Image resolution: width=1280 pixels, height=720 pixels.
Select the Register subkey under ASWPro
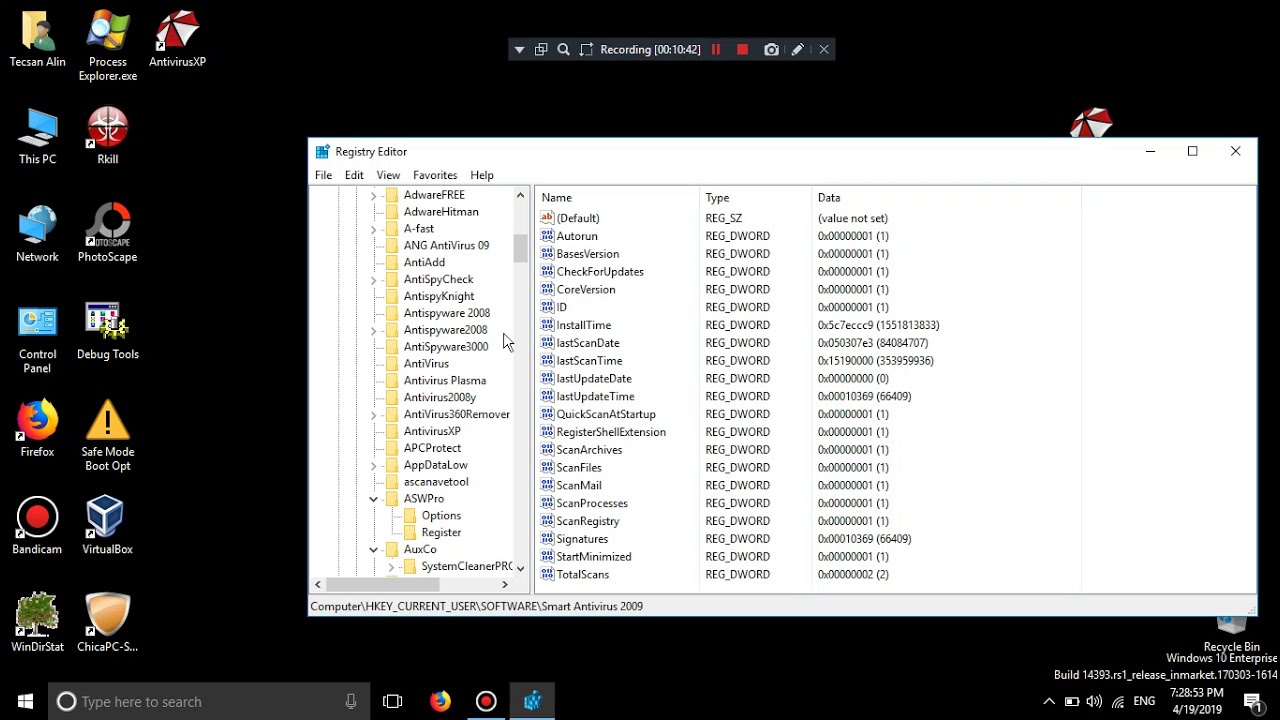point(441,533)
